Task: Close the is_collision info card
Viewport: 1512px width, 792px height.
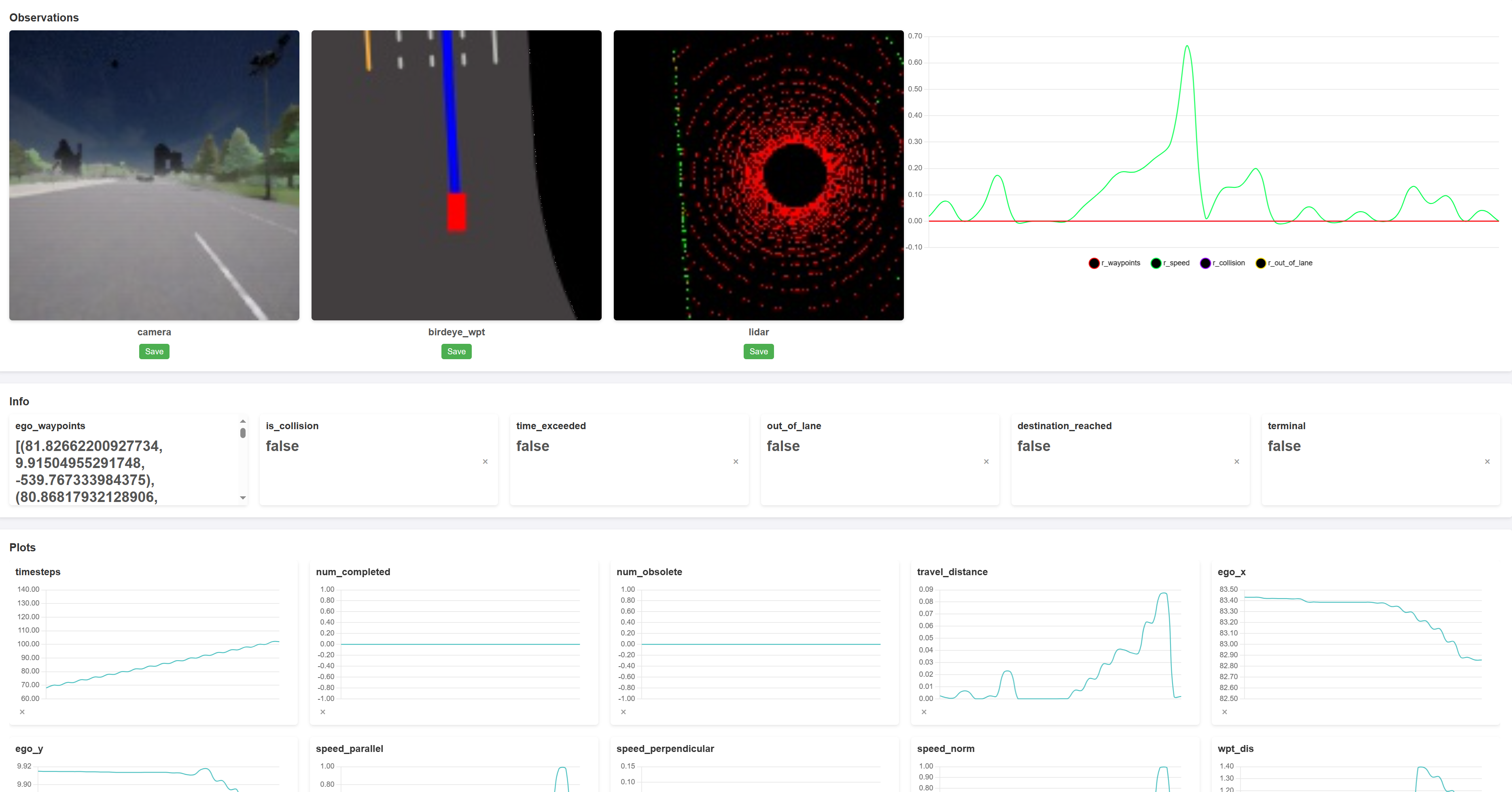Action: (485, 462)
